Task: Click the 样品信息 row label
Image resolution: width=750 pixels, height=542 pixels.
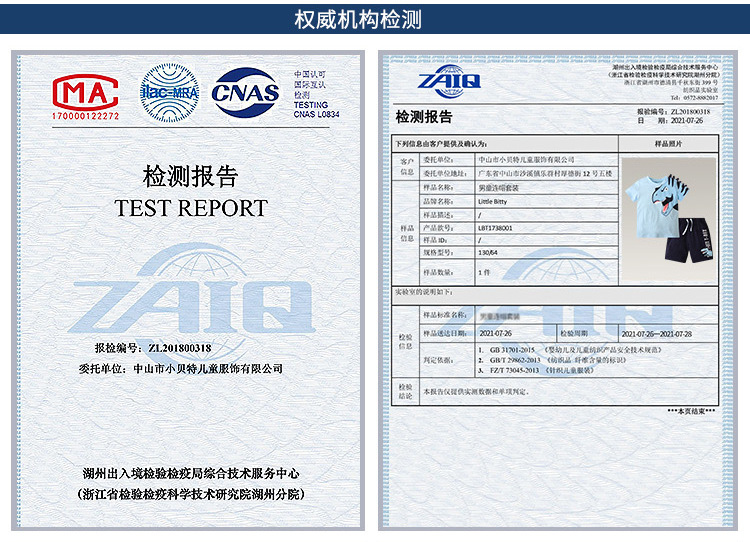Action: [407, 233]
